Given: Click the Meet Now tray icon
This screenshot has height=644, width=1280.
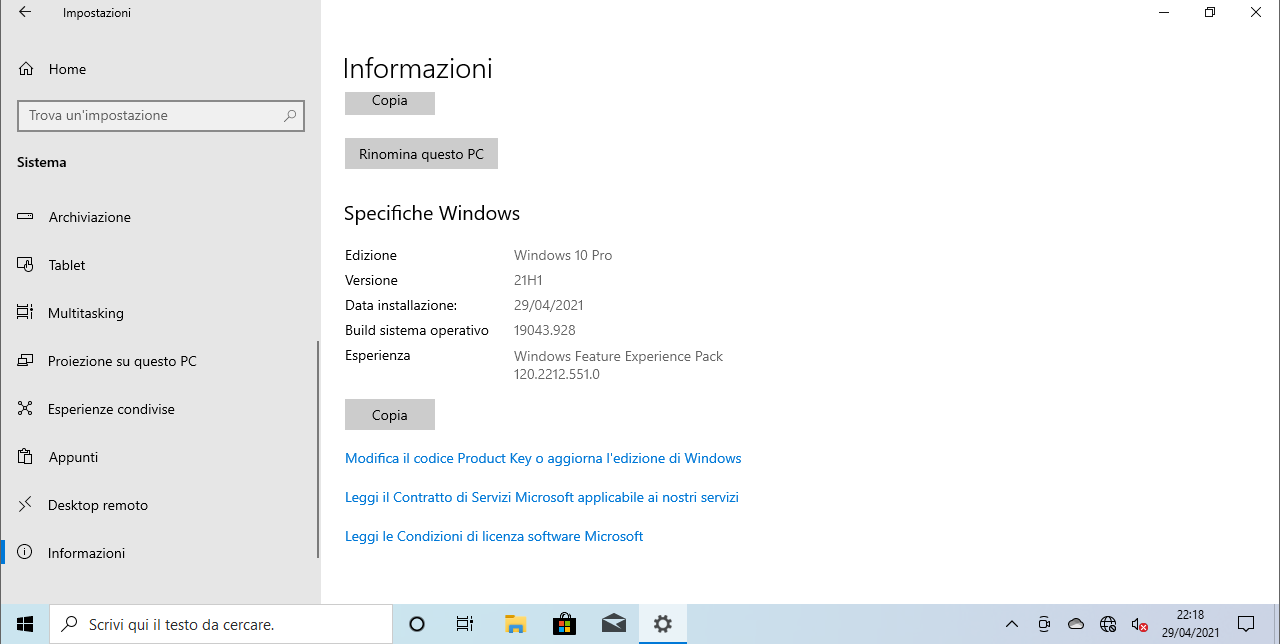Looking at the screenshot, I should [1044, 624].
